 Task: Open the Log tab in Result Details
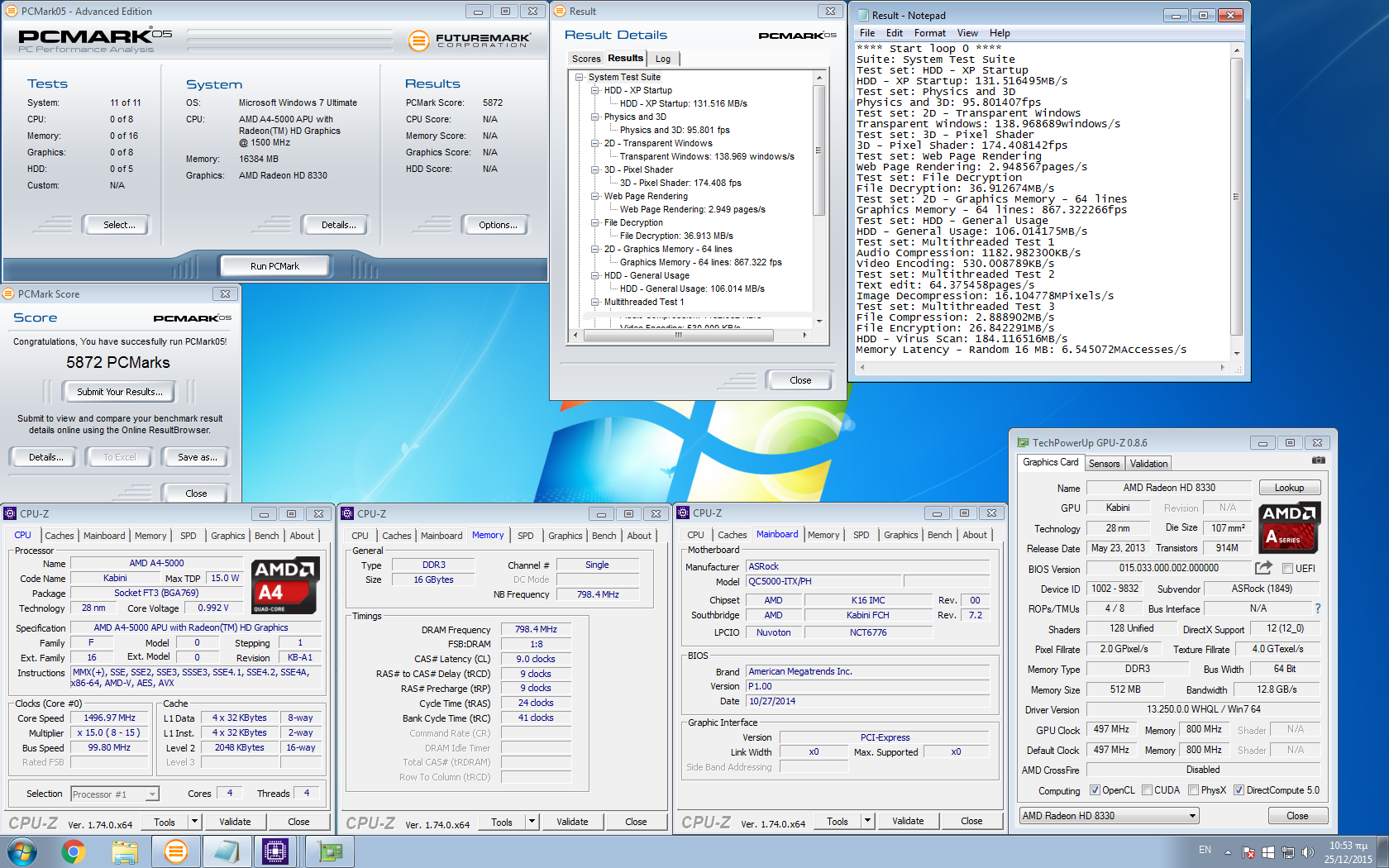663,59
